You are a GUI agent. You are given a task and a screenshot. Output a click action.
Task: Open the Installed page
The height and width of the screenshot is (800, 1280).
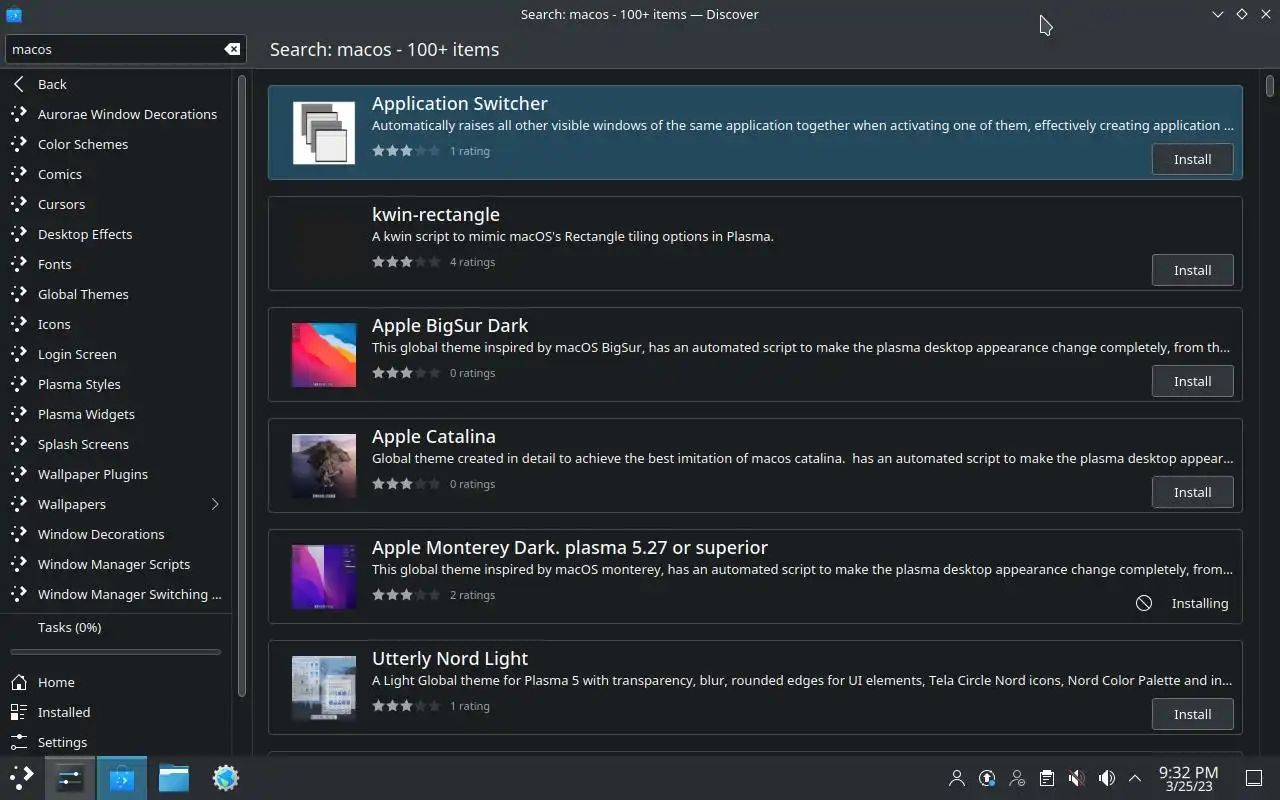point(116,712)
